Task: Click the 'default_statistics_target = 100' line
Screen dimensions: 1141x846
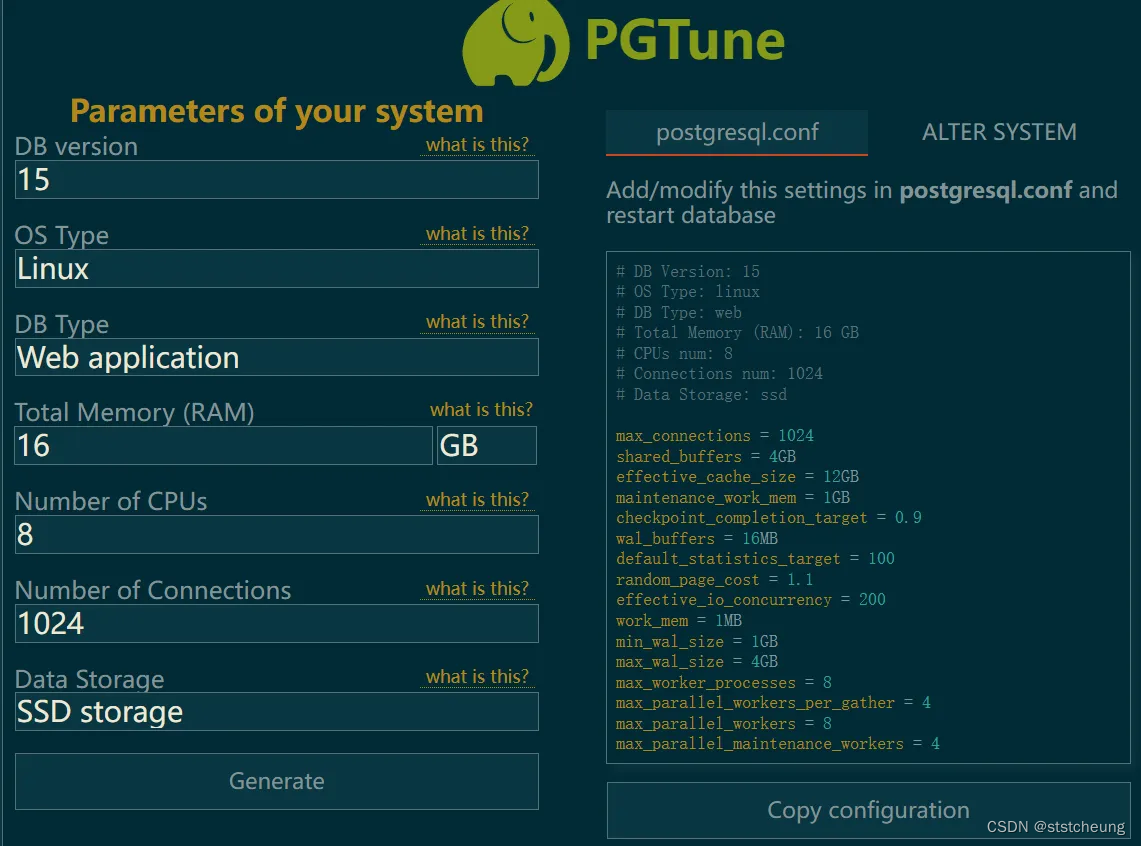Action: 755,559
